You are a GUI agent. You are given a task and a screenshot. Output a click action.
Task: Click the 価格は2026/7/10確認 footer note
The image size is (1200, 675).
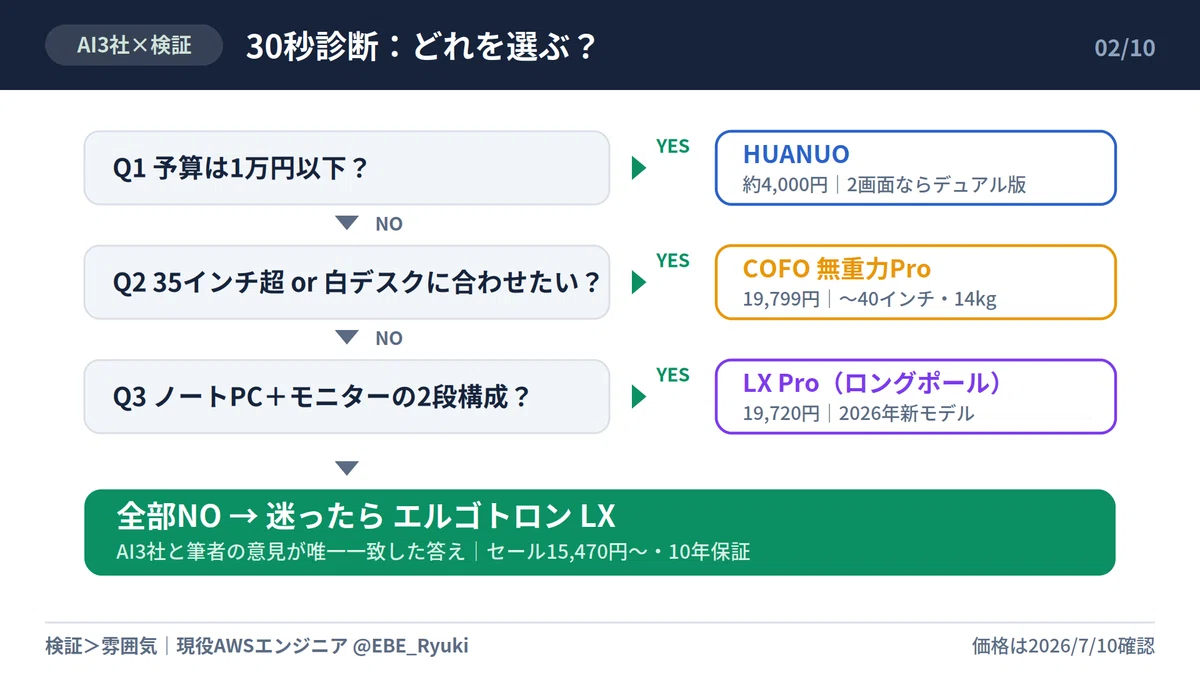pos(1063,646)
